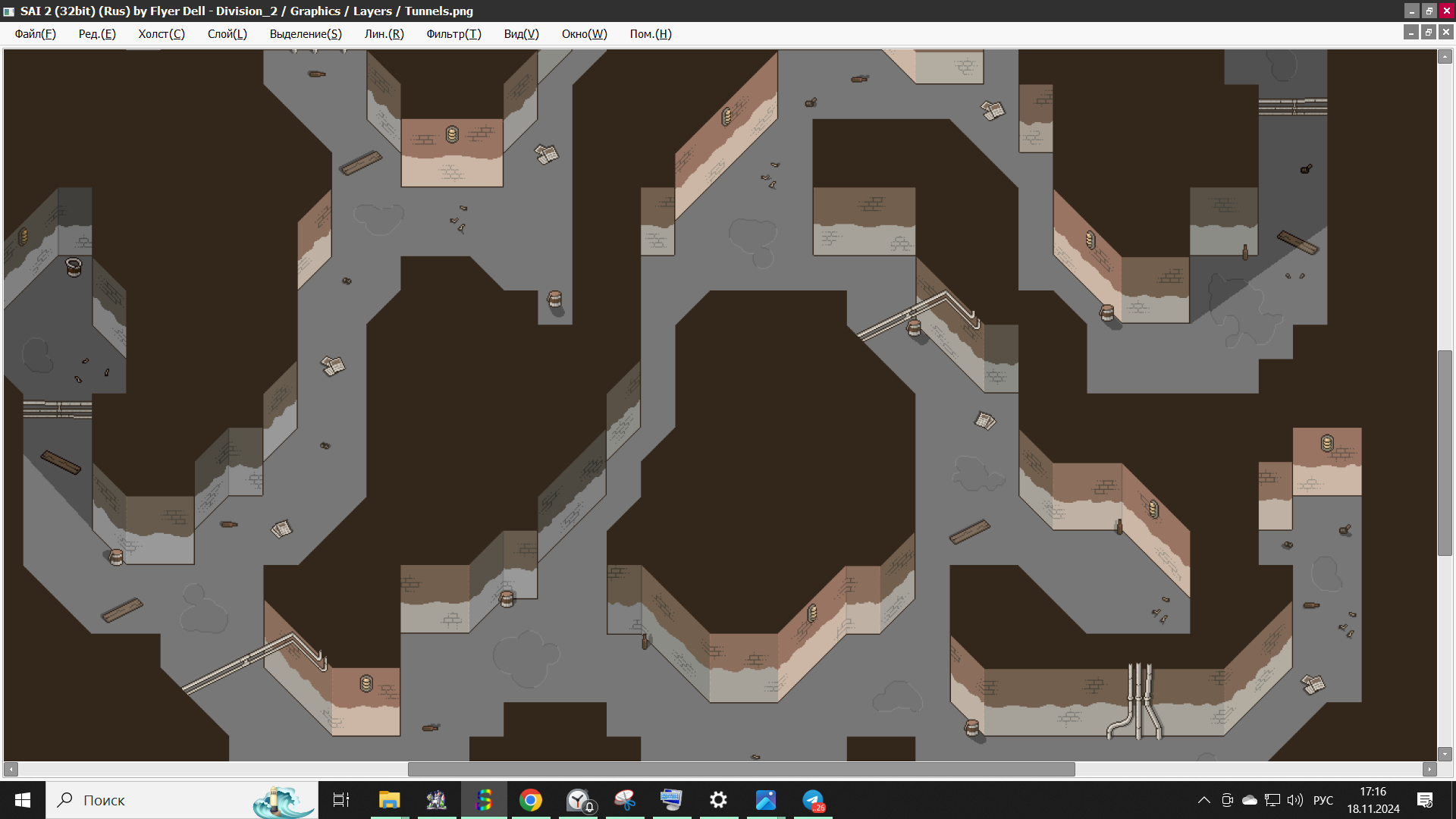
Task: Click the horizontal scrollbar right arrow
Action: pyautogui.click(x=1429, y=769)
